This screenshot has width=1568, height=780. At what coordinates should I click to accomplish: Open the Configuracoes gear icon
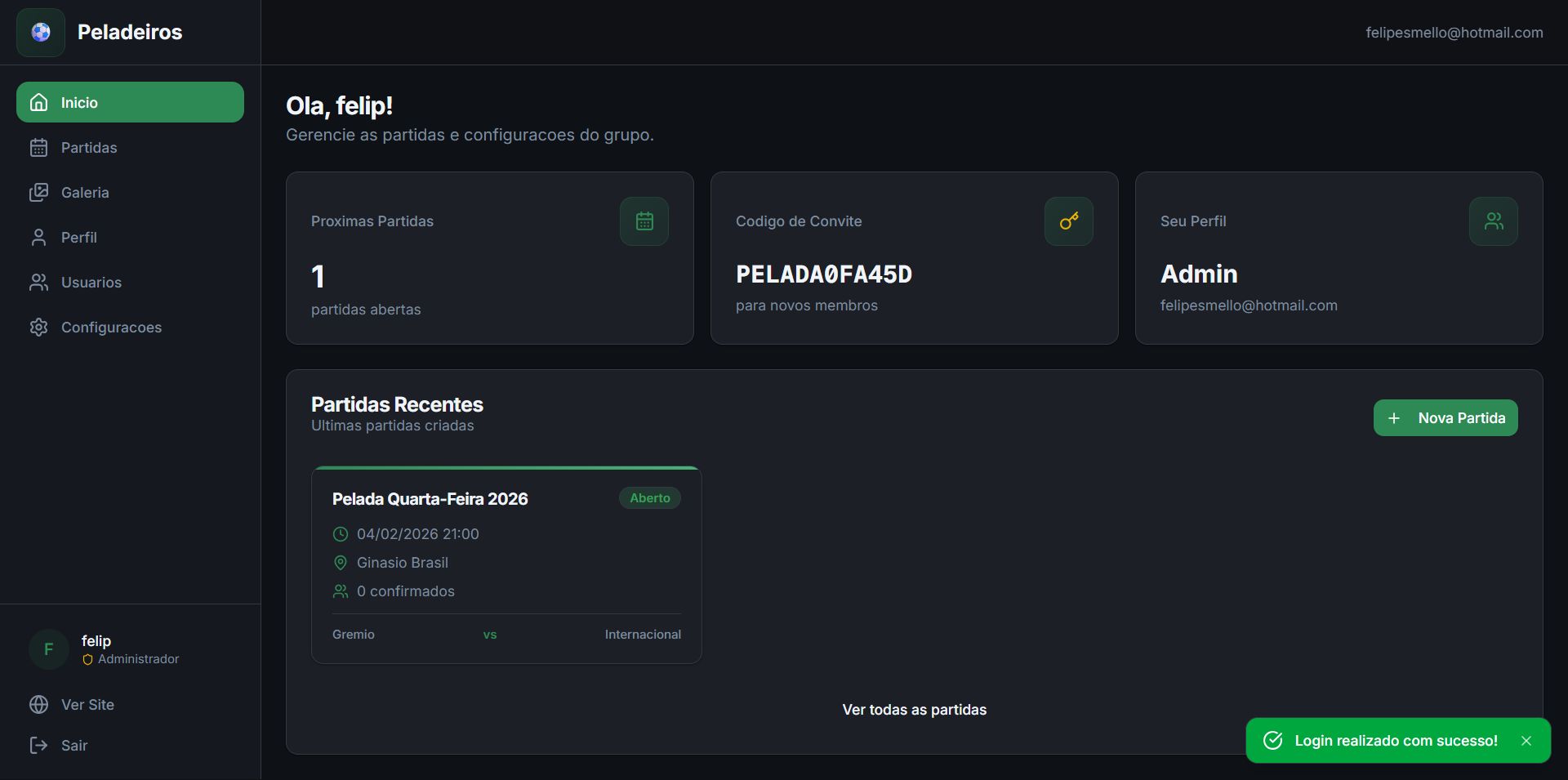tap(38, 327)
